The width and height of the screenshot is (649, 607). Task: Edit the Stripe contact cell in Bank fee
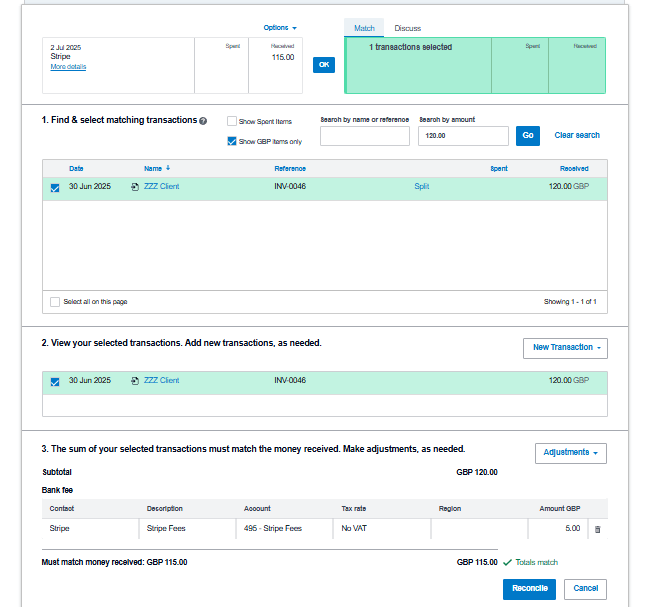tap(90, 529)
